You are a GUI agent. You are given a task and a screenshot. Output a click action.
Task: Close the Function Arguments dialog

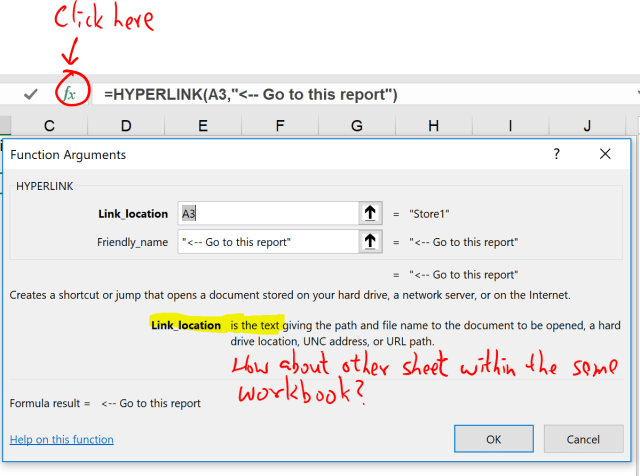pos(605,154)
